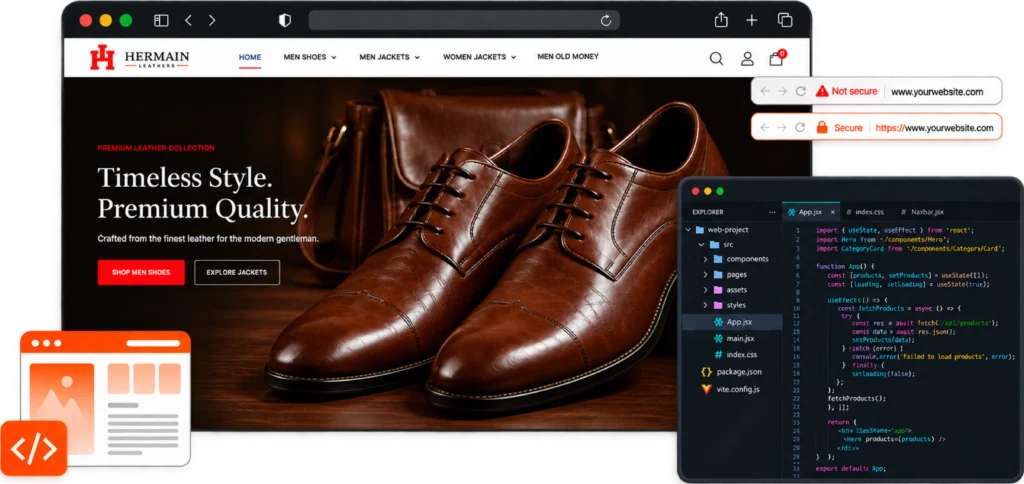The width and height of the screenshot is (1024, 484).
Task: Open the shopping cart icon
Action: (x=776, y=58)
